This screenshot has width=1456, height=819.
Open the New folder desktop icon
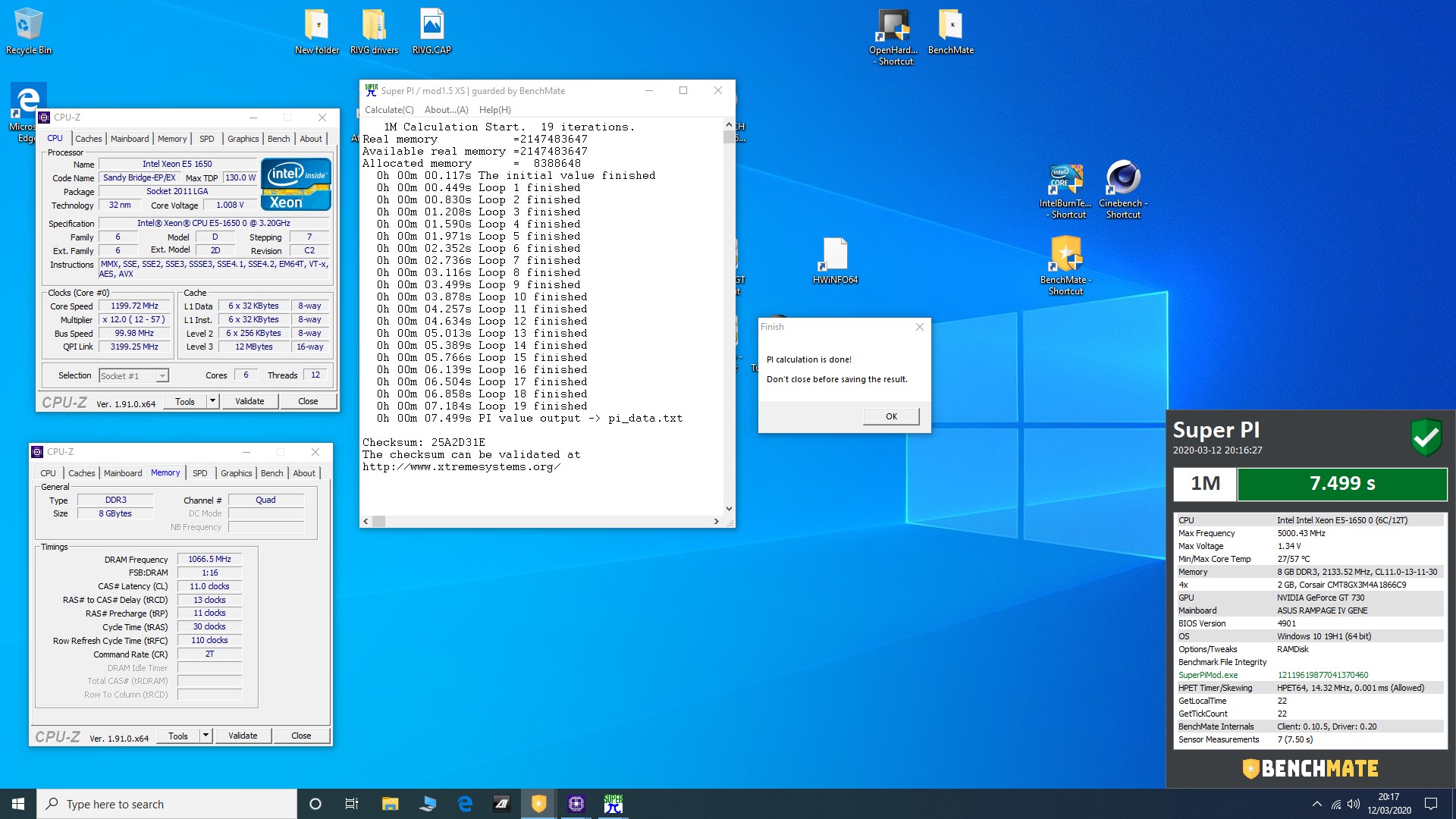point(317,32)
